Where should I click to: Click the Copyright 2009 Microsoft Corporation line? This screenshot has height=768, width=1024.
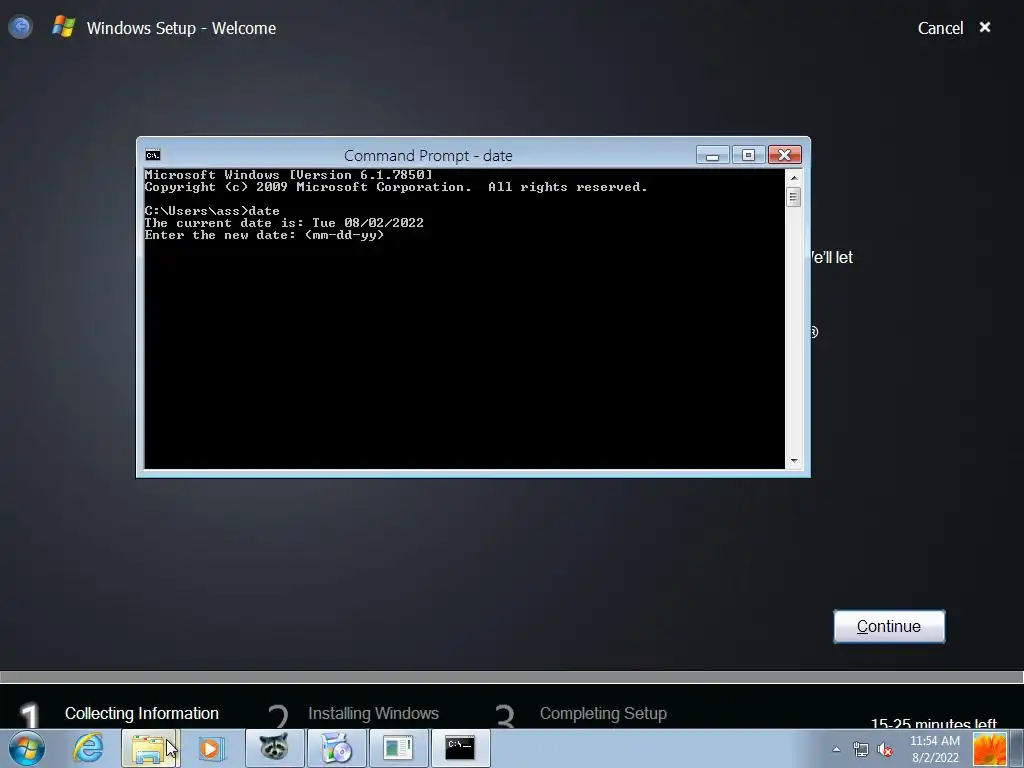click(x=396, y=187)
